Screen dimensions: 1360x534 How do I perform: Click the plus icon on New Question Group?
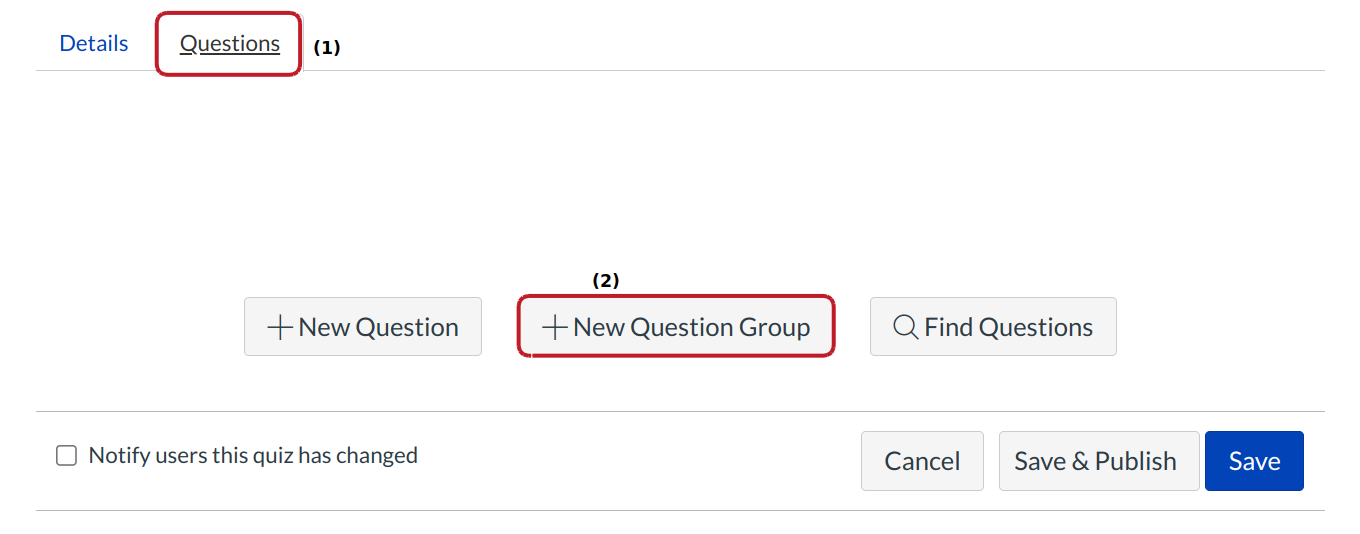[554, 327]
